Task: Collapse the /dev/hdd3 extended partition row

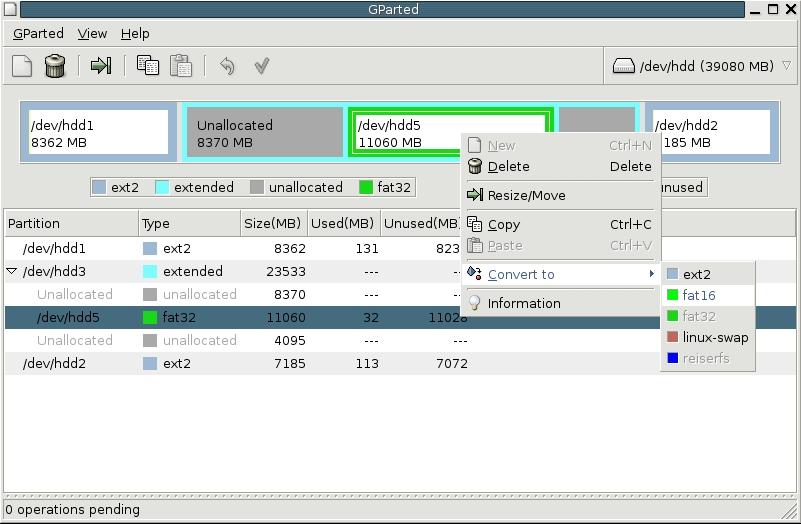Action: coord(12,271)
